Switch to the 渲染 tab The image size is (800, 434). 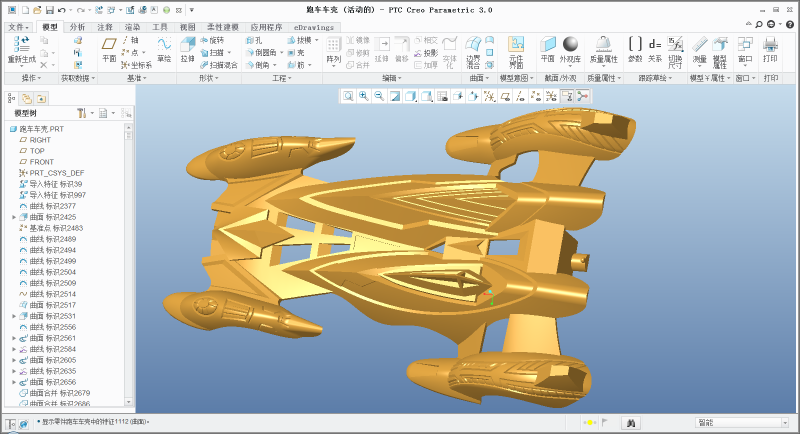pos(132,27)
